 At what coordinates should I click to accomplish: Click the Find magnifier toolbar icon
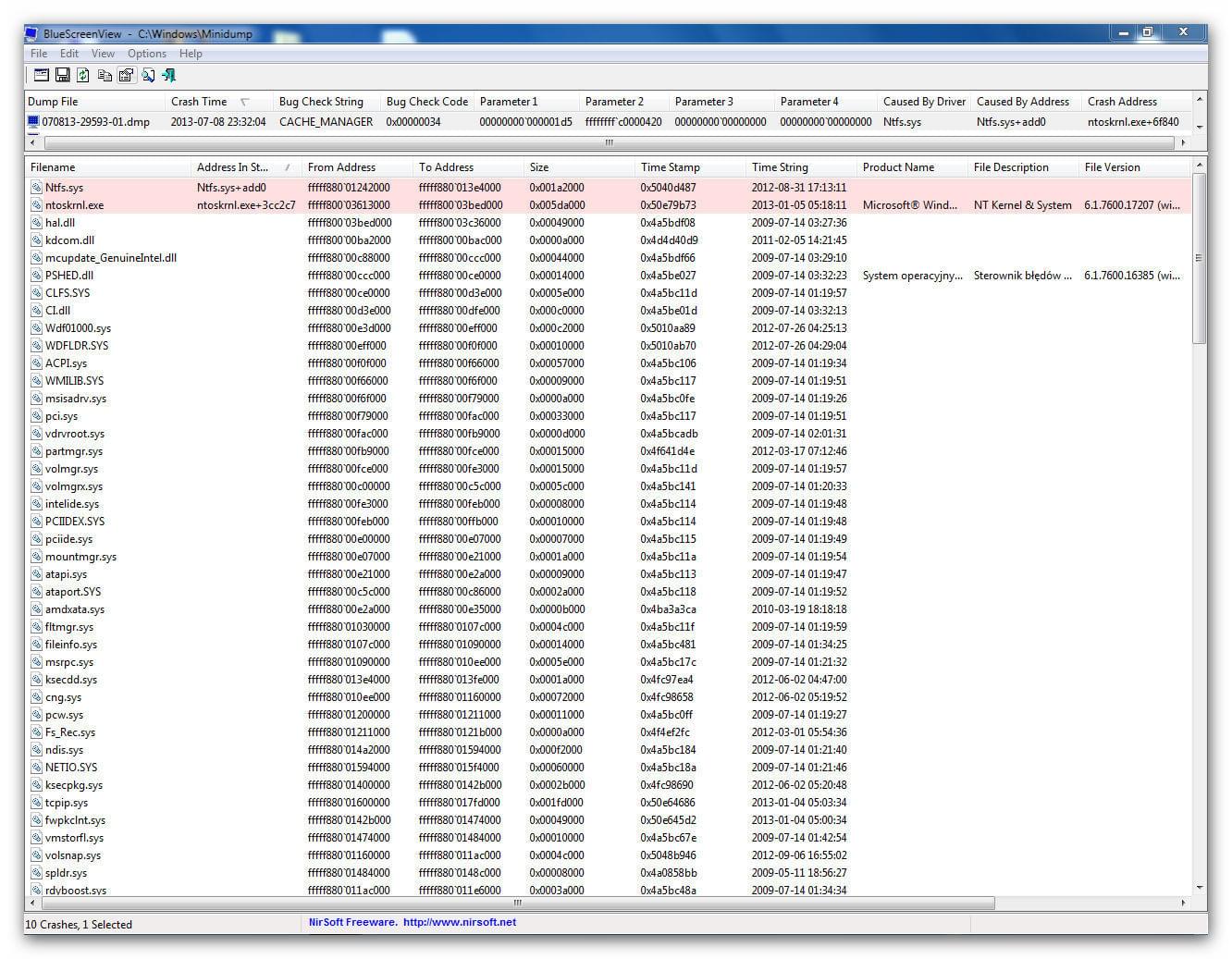148,75
